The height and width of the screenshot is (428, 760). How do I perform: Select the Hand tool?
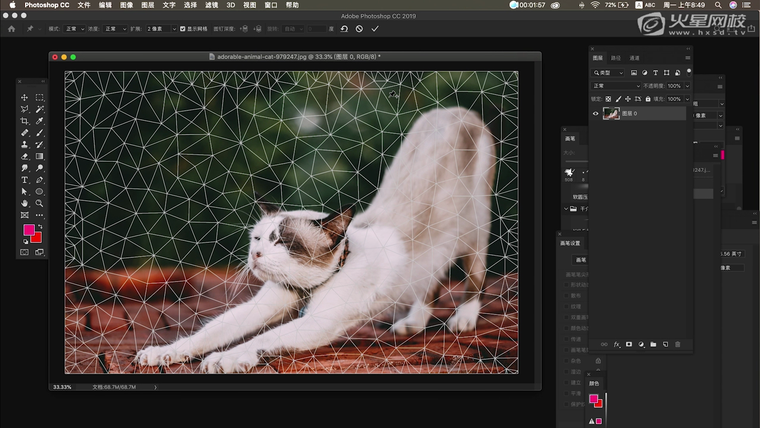25,203
